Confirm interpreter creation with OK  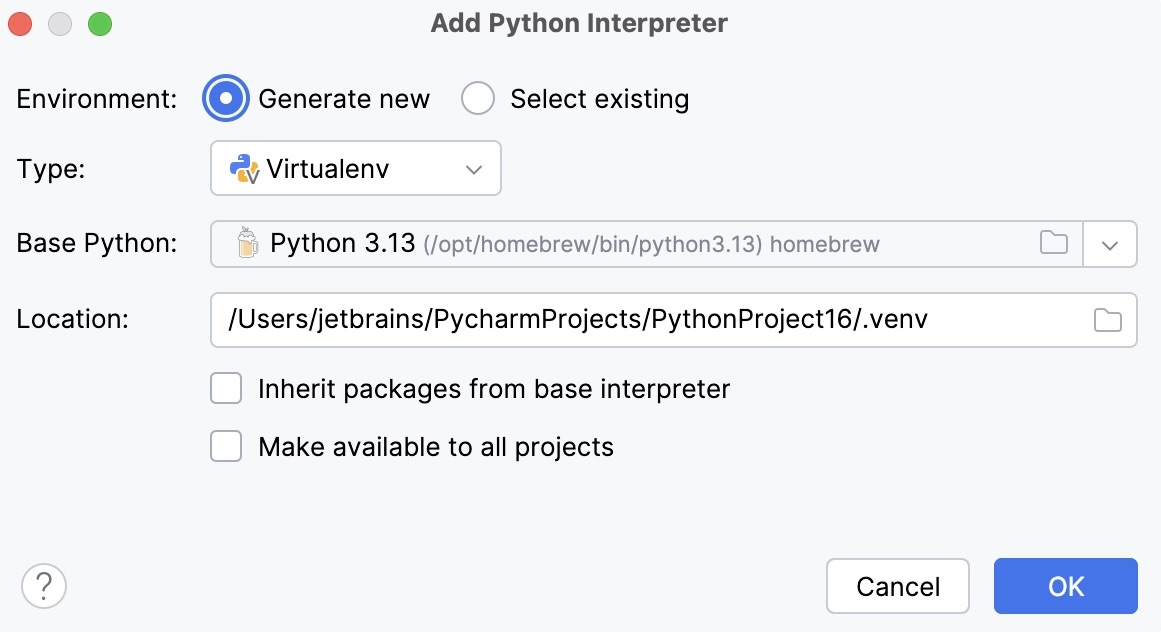1065,586
